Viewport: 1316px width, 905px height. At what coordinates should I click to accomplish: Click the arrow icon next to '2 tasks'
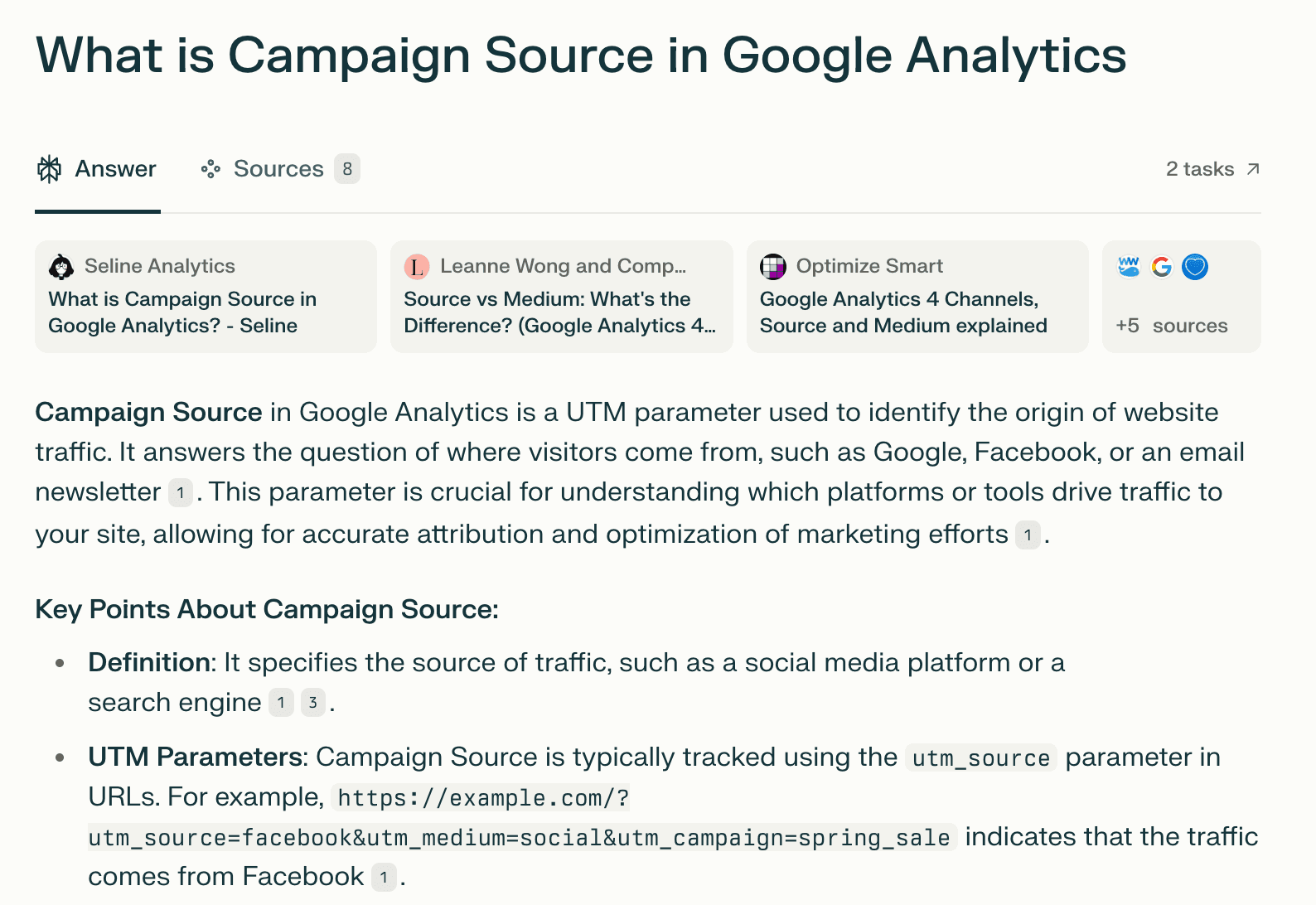1253,168
